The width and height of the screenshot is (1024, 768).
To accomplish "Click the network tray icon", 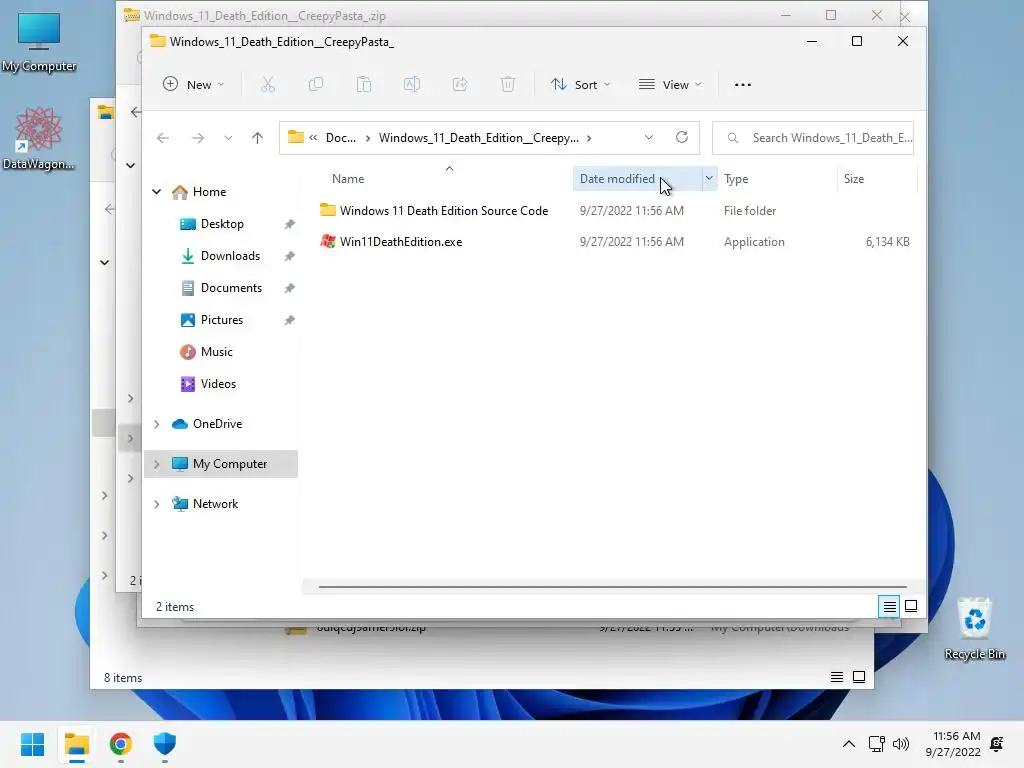I will coord(876,743).
